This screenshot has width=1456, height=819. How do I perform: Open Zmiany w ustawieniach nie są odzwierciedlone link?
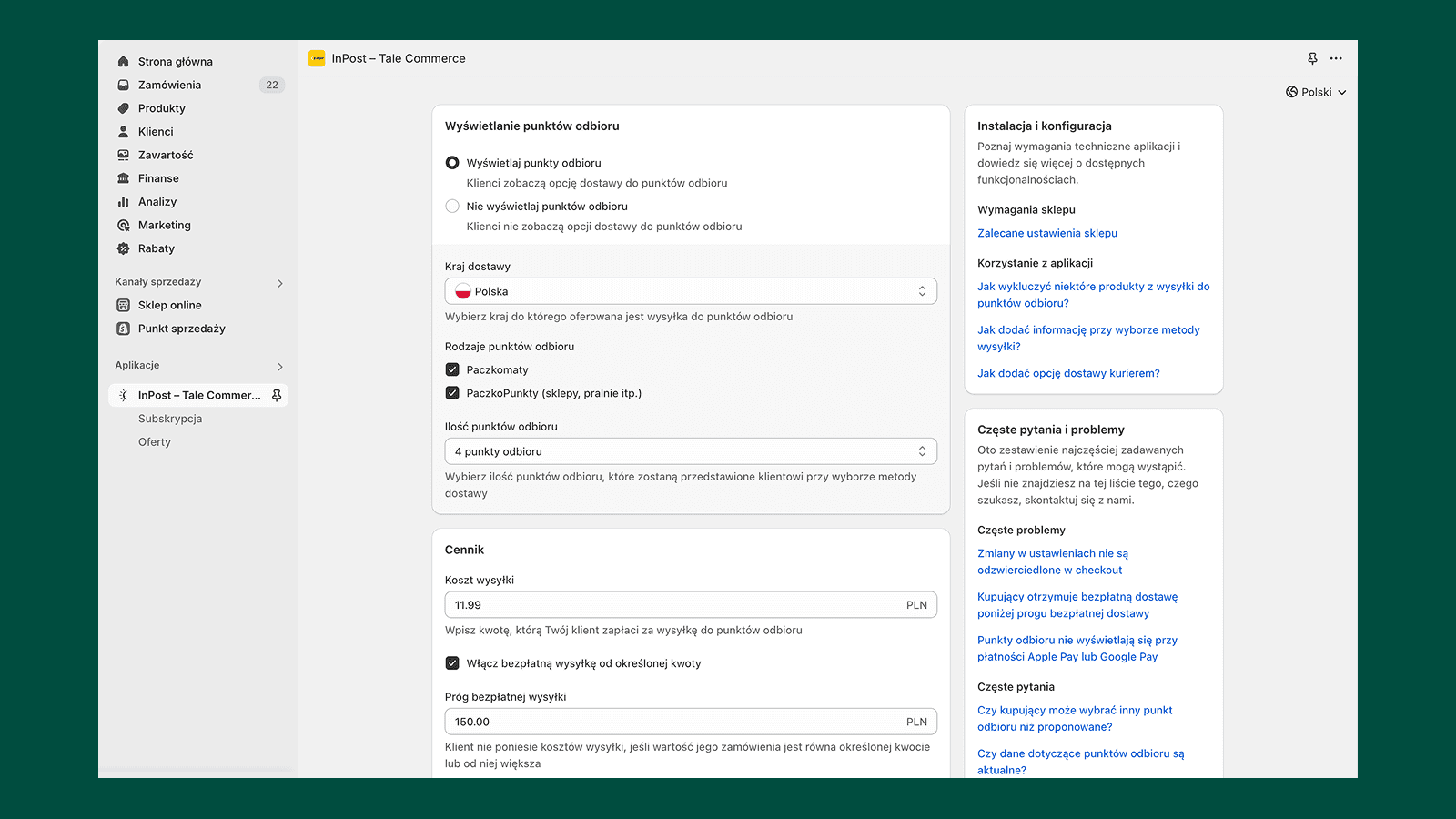1053,561
